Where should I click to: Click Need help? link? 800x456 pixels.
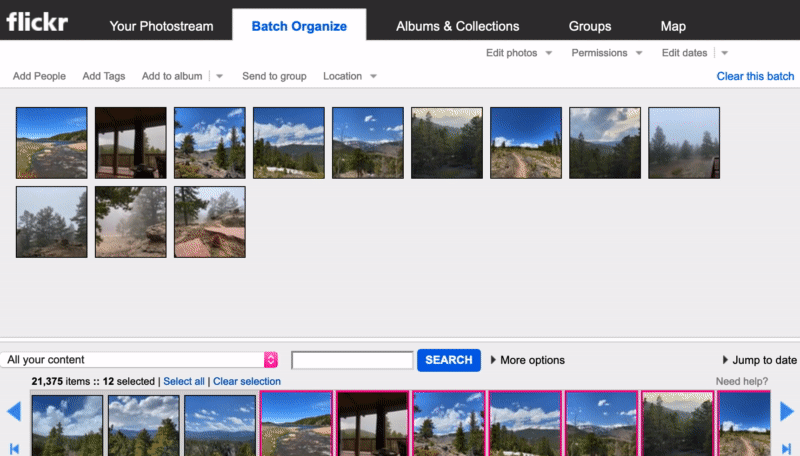741,382
